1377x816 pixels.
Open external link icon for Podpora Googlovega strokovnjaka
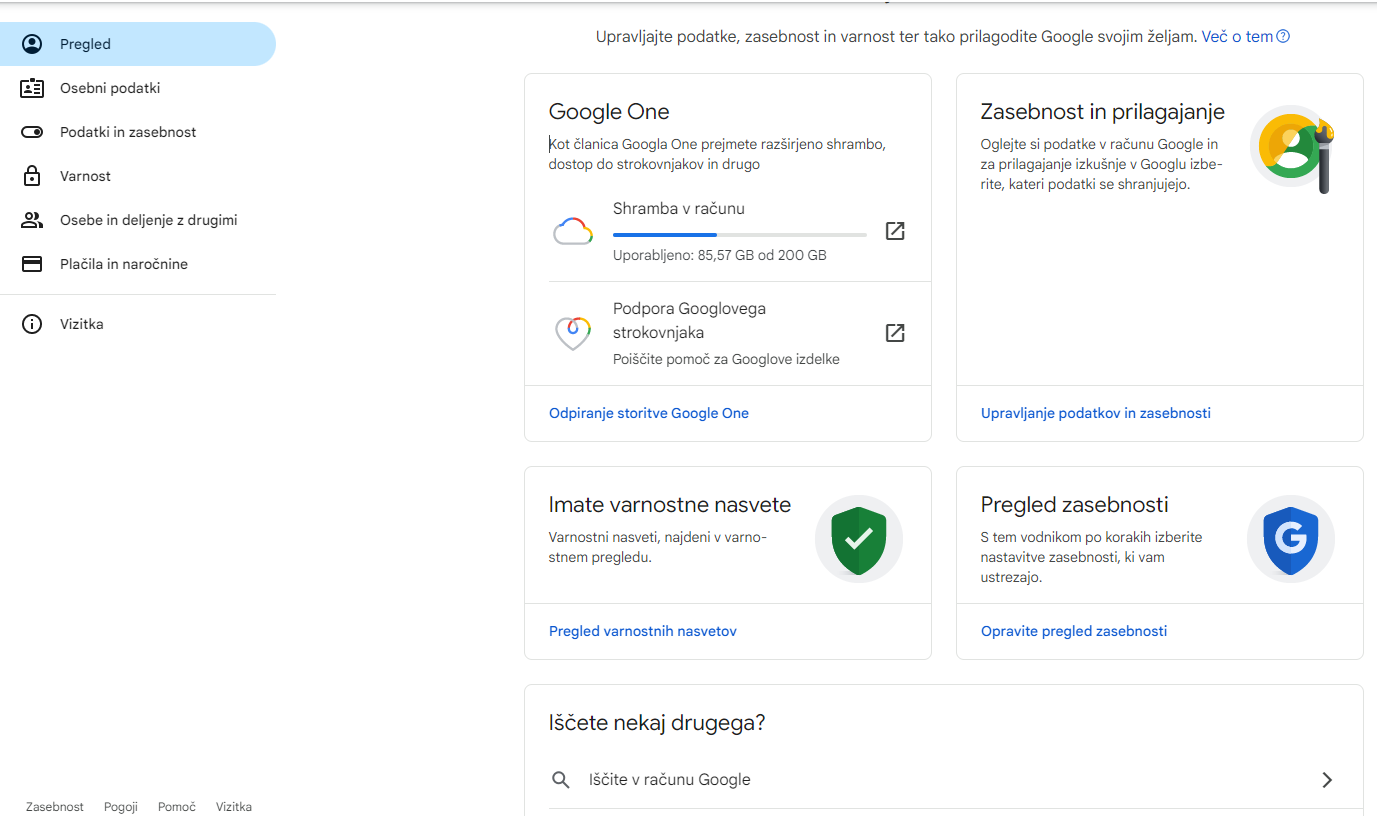[895, 333]
